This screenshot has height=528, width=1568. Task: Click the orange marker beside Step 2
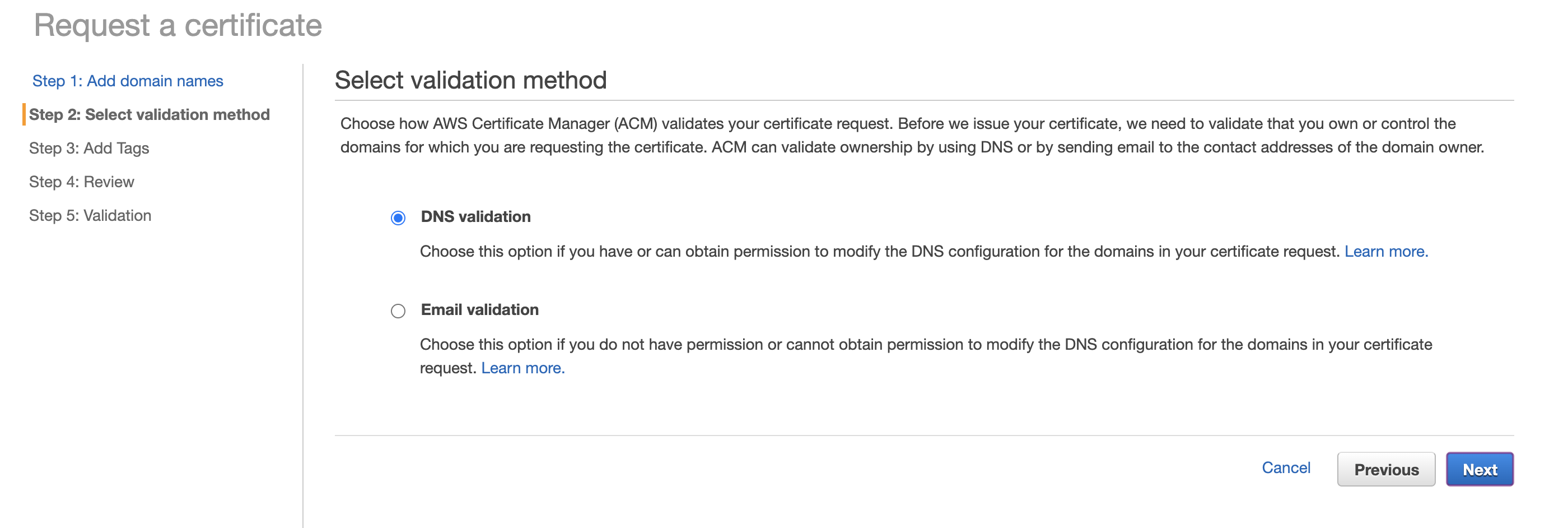(x=24, y=114)
